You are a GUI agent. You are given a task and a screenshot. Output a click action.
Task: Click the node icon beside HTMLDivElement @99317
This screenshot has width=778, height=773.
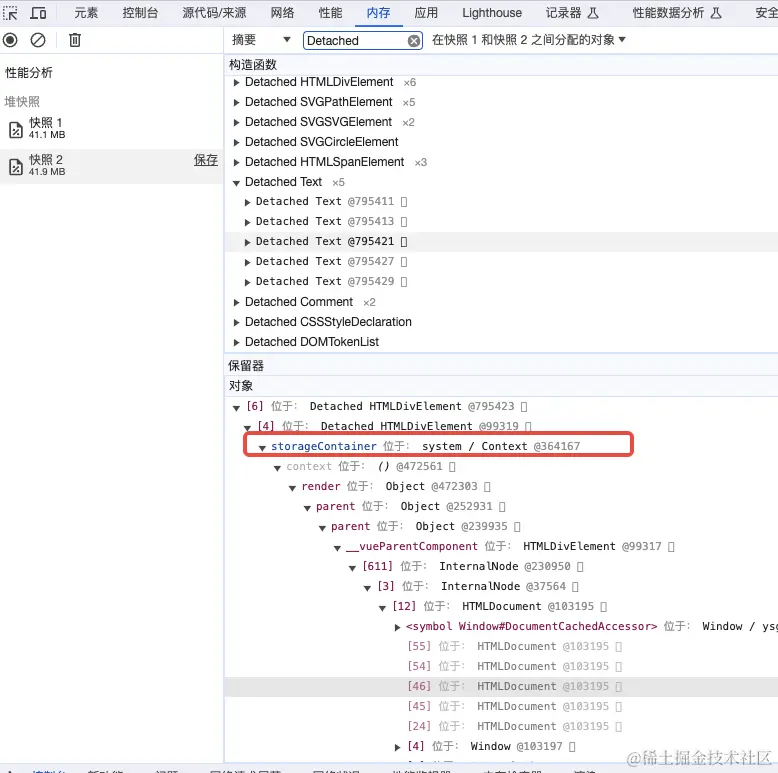click(x=671, y=547)
